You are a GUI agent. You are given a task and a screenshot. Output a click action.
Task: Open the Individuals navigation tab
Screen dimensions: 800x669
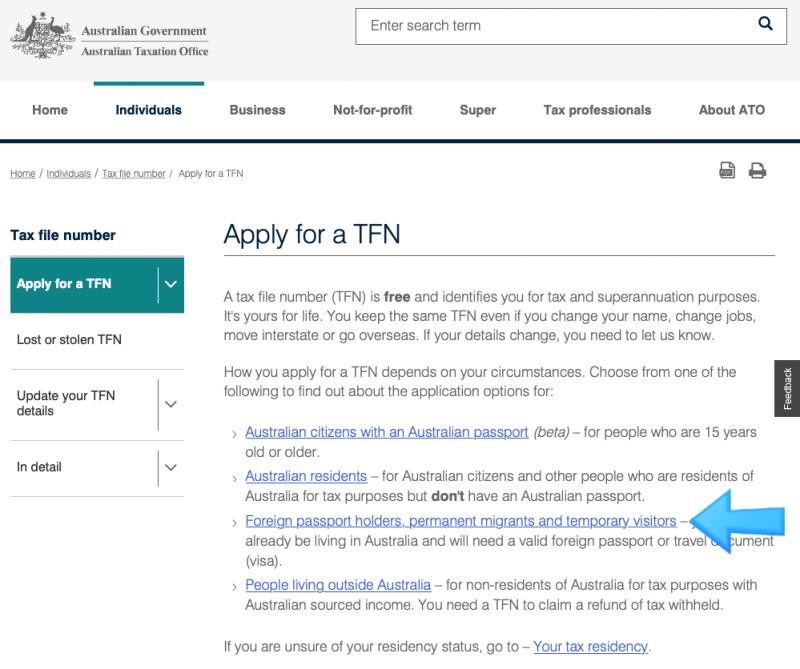148,110
